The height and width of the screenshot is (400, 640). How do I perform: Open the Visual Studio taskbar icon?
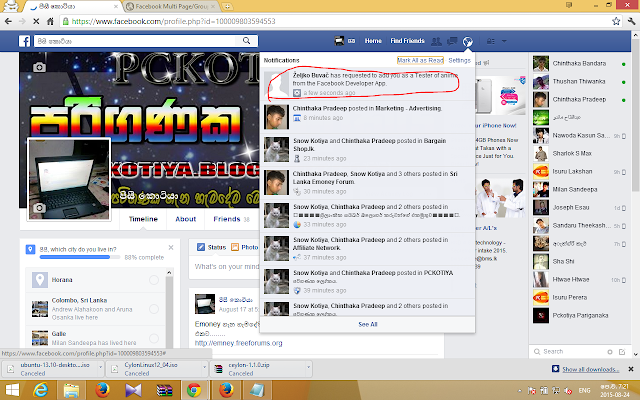click(133, 390)
